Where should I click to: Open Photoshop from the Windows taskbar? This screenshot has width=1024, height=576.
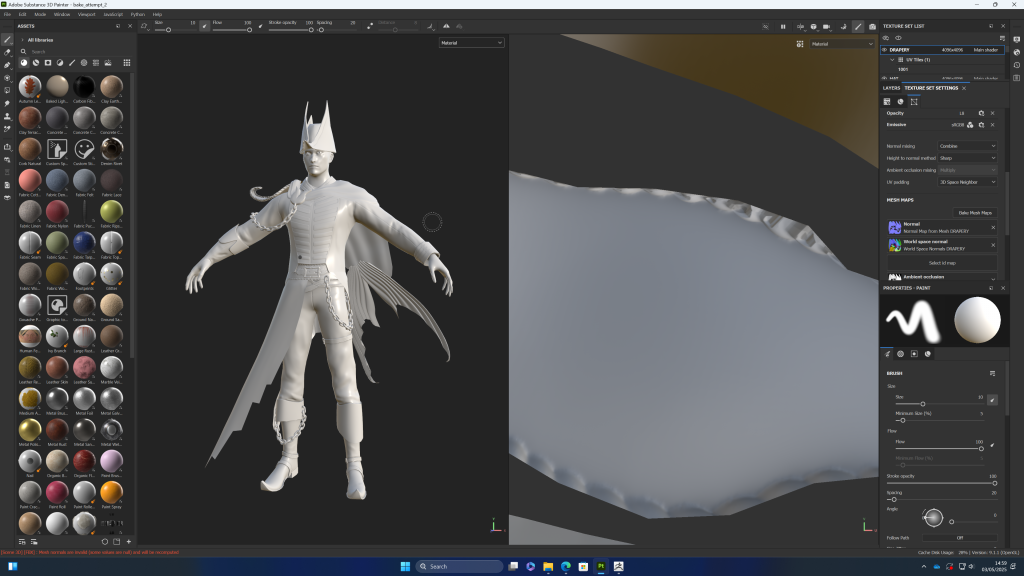601,566
